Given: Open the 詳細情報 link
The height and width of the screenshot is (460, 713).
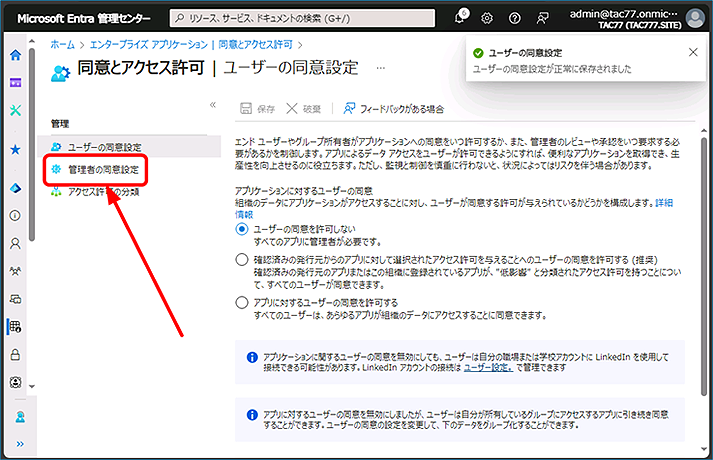Looking at the screenshot, I should (x=664, y=203).
